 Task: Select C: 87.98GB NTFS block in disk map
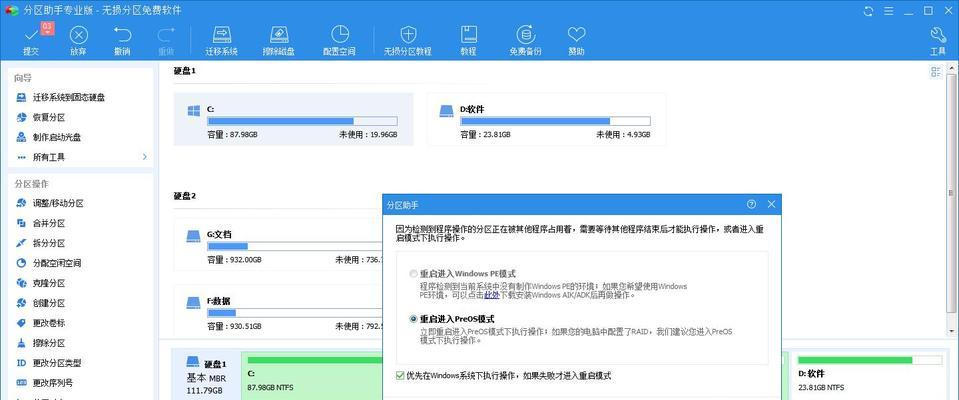tap(312, 377)
